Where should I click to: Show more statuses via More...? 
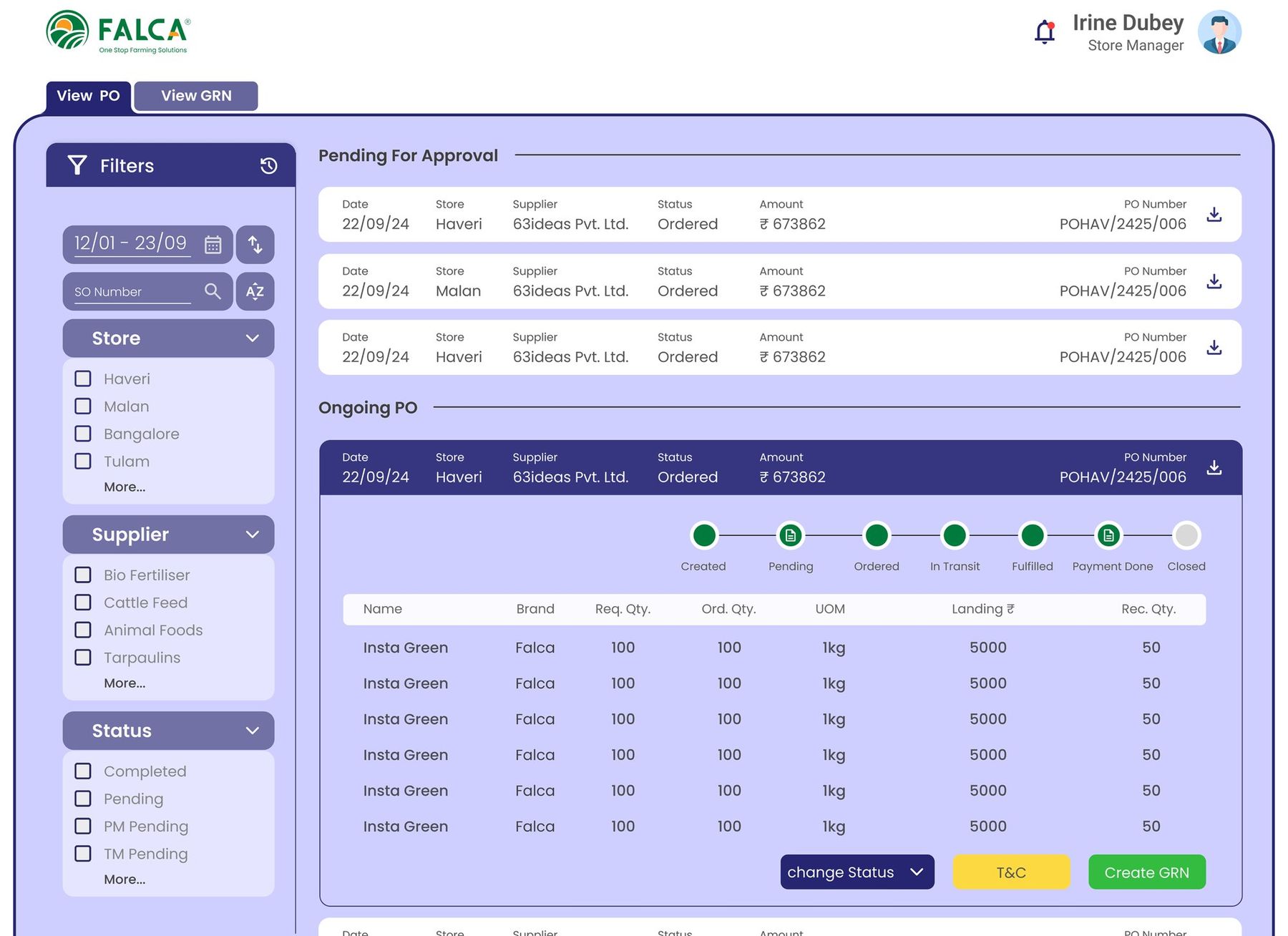pos(125,879)
